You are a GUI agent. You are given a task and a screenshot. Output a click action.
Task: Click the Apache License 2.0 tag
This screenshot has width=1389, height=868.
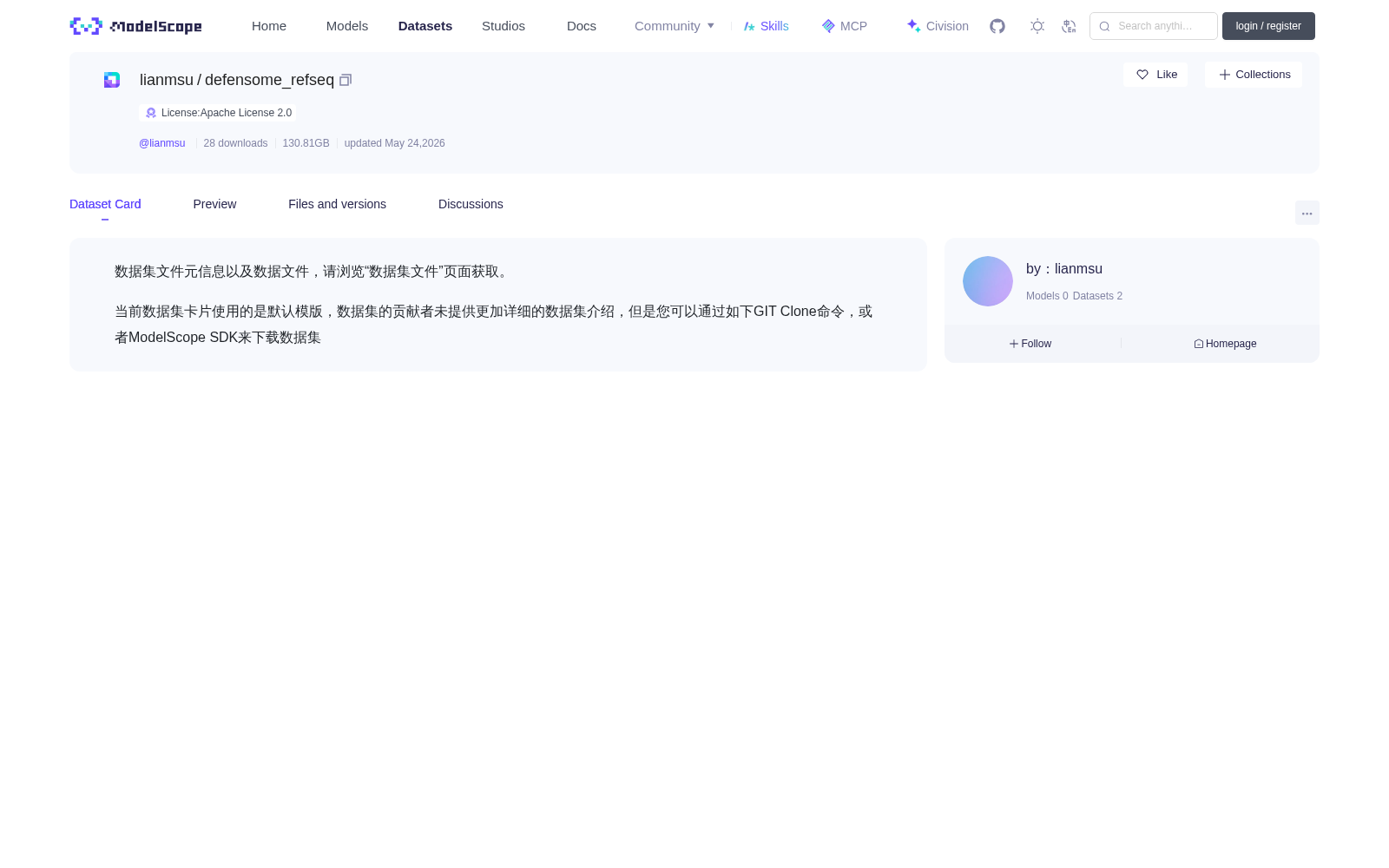point(218,113)
